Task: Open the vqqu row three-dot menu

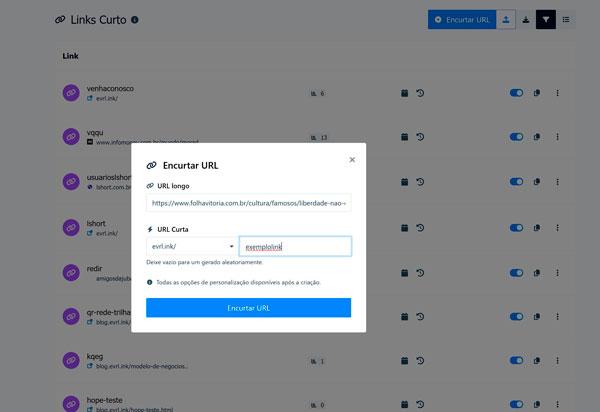Action: click(557, 137)
